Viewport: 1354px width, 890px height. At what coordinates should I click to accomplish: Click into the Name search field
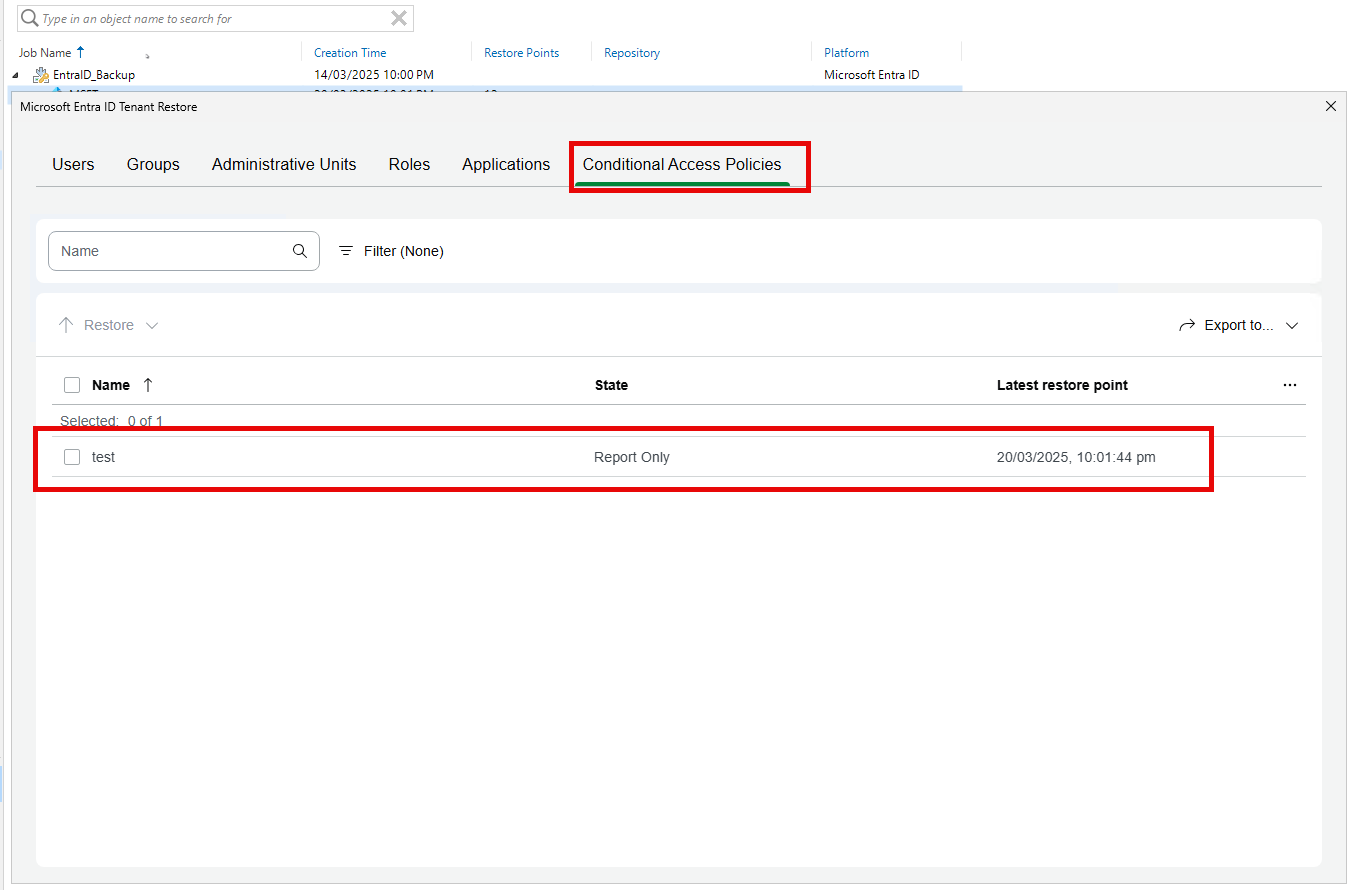pyautogui.click(x=170, y=251)
